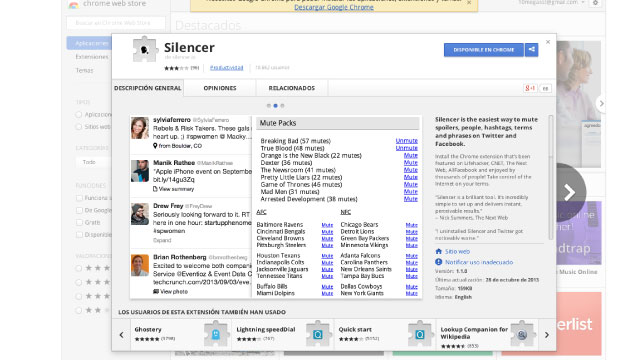
Task: Click the top star rating radio button
Action: click(79, 268)
